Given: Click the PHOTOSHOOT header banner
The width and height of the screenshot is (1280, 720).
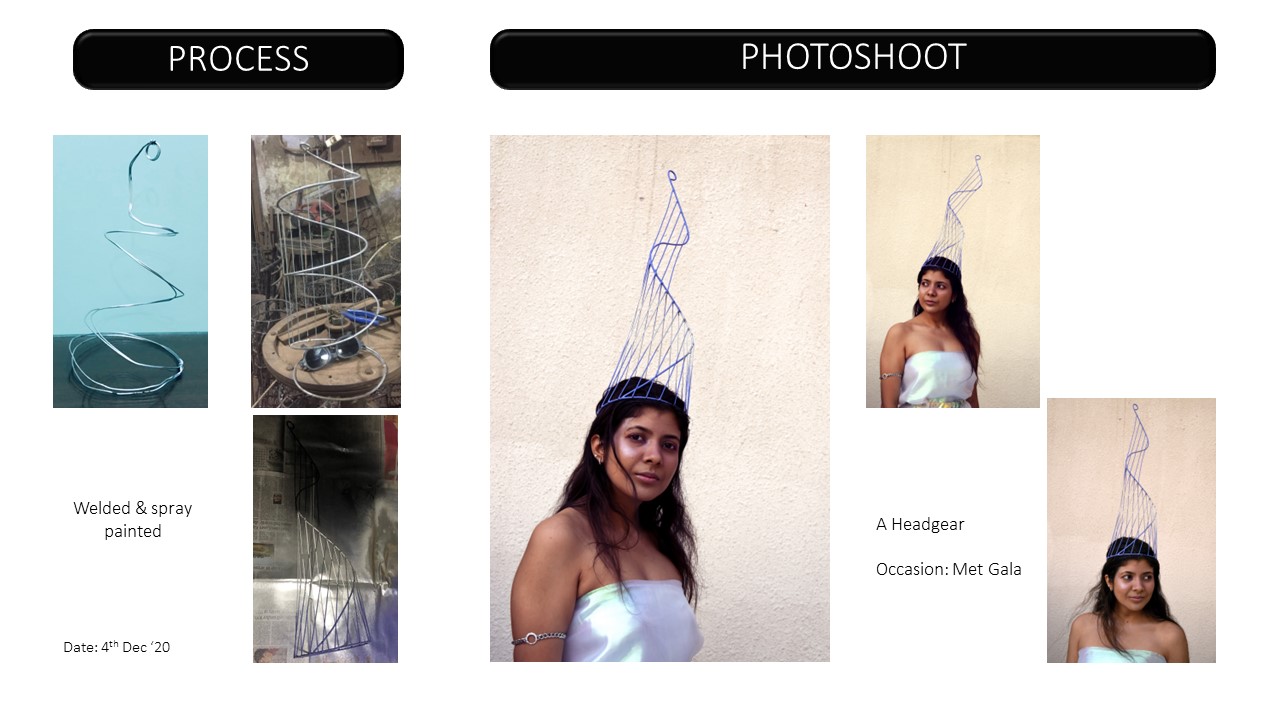Looking at the screenshot, I should pos(852,59).
